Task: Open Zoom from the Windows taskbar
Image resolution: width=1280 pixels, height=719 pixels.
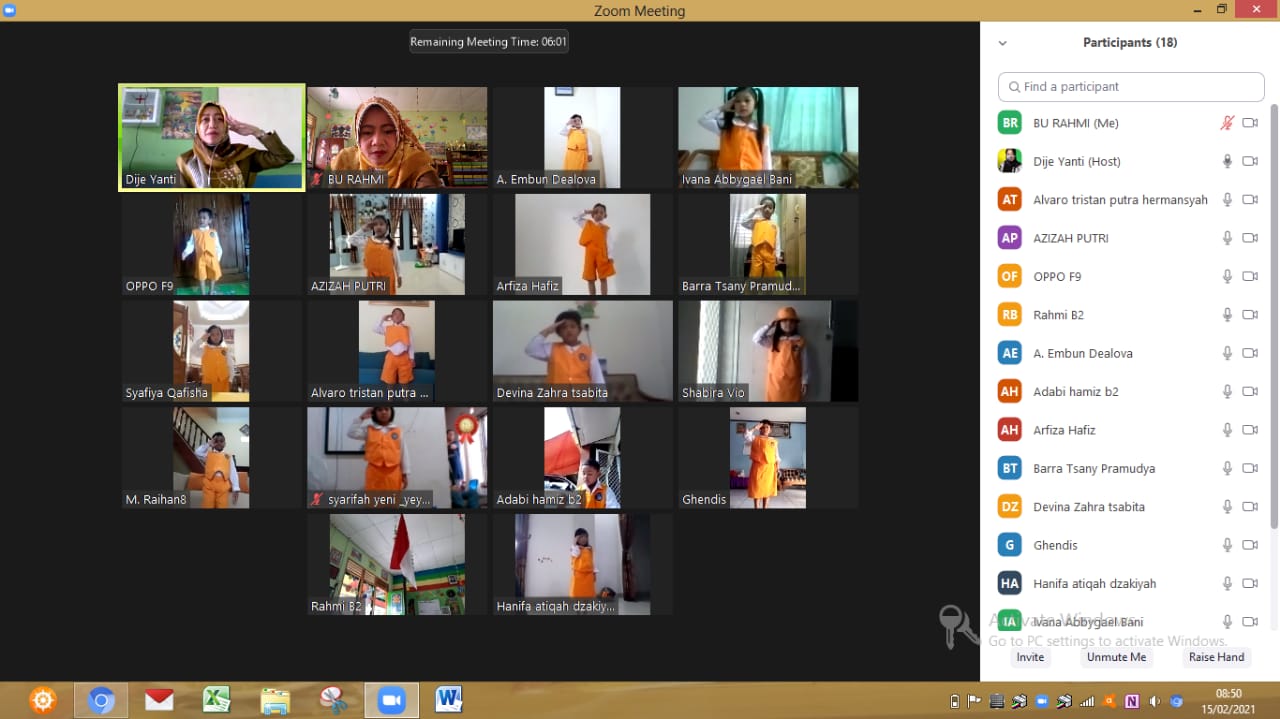Action: [391, 700]
